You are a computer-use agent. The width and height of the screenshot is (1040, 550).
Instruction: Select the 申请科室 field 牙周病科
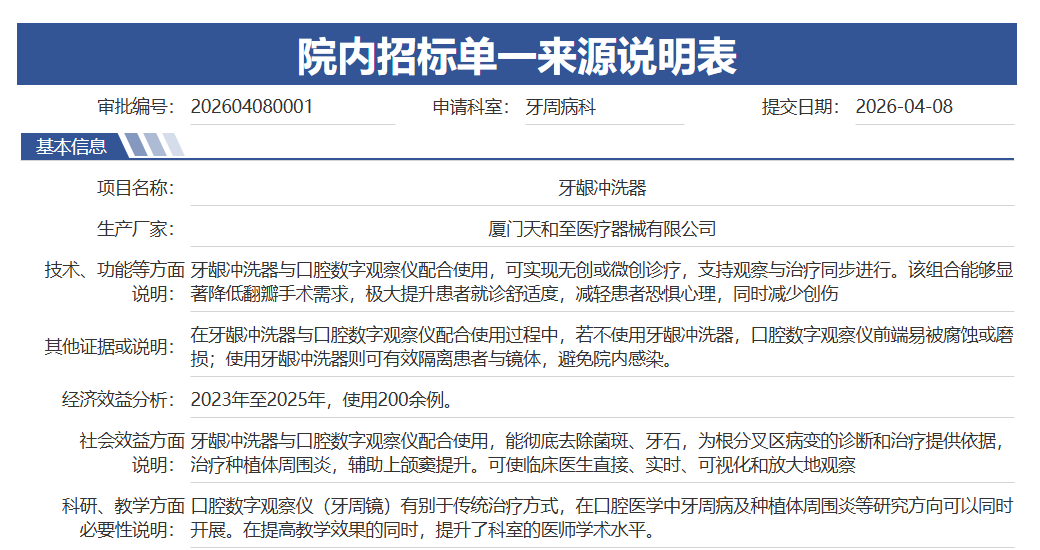click(x=560, y=107)
